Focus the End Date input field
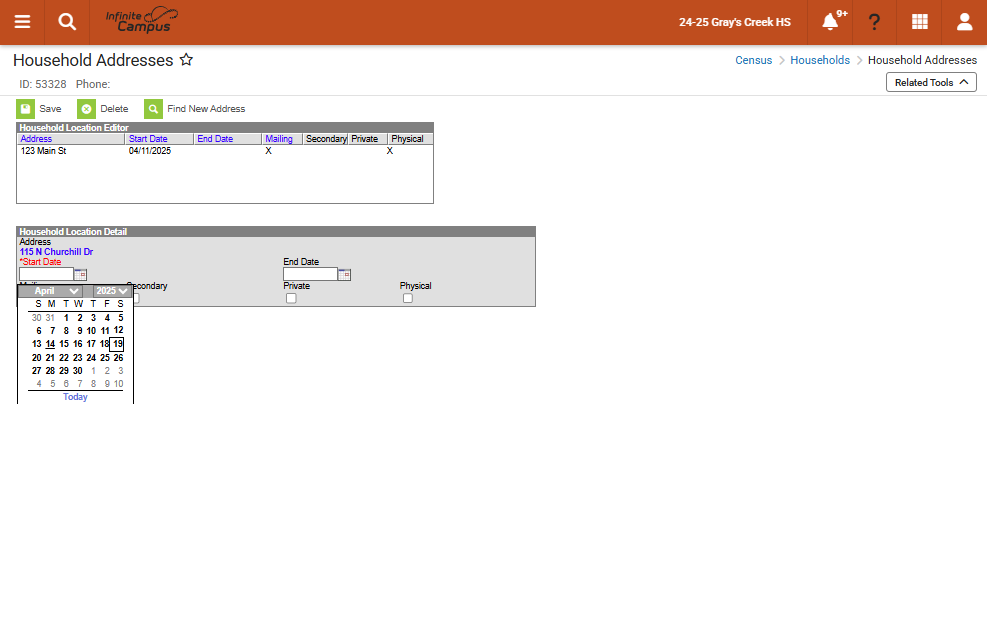Screen dimensions: 987x641 [x=310, y=275]
